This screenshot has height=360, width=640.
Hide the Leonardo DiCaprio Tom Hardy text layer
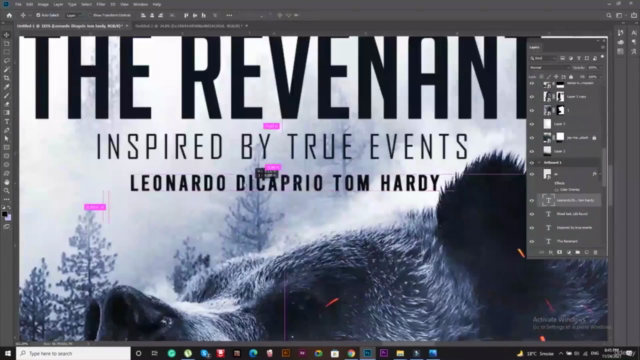coord(531,200)
